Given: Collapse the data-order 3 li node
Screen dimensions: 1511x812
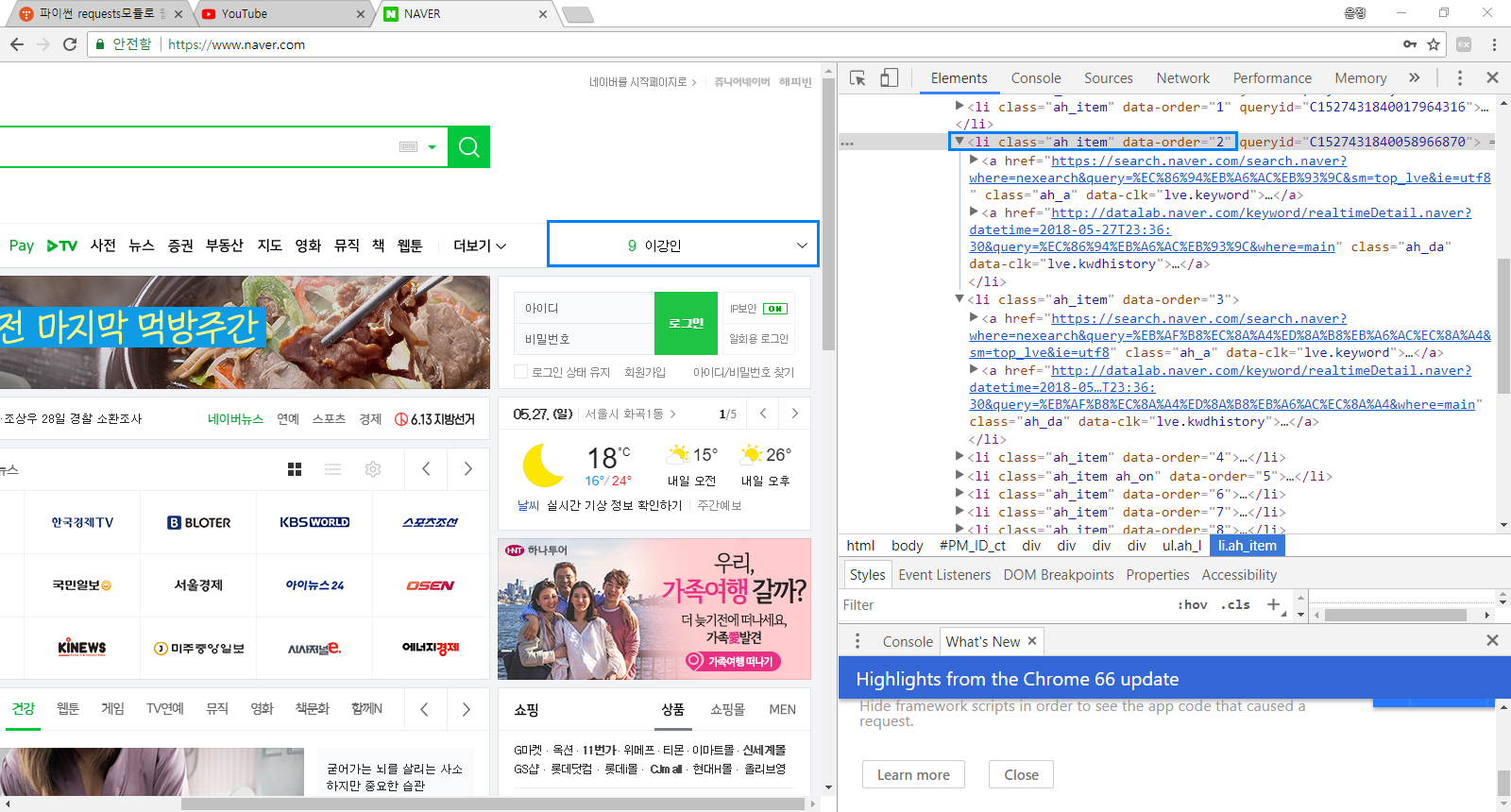Looking at the screenshot, I should [959, 299].
